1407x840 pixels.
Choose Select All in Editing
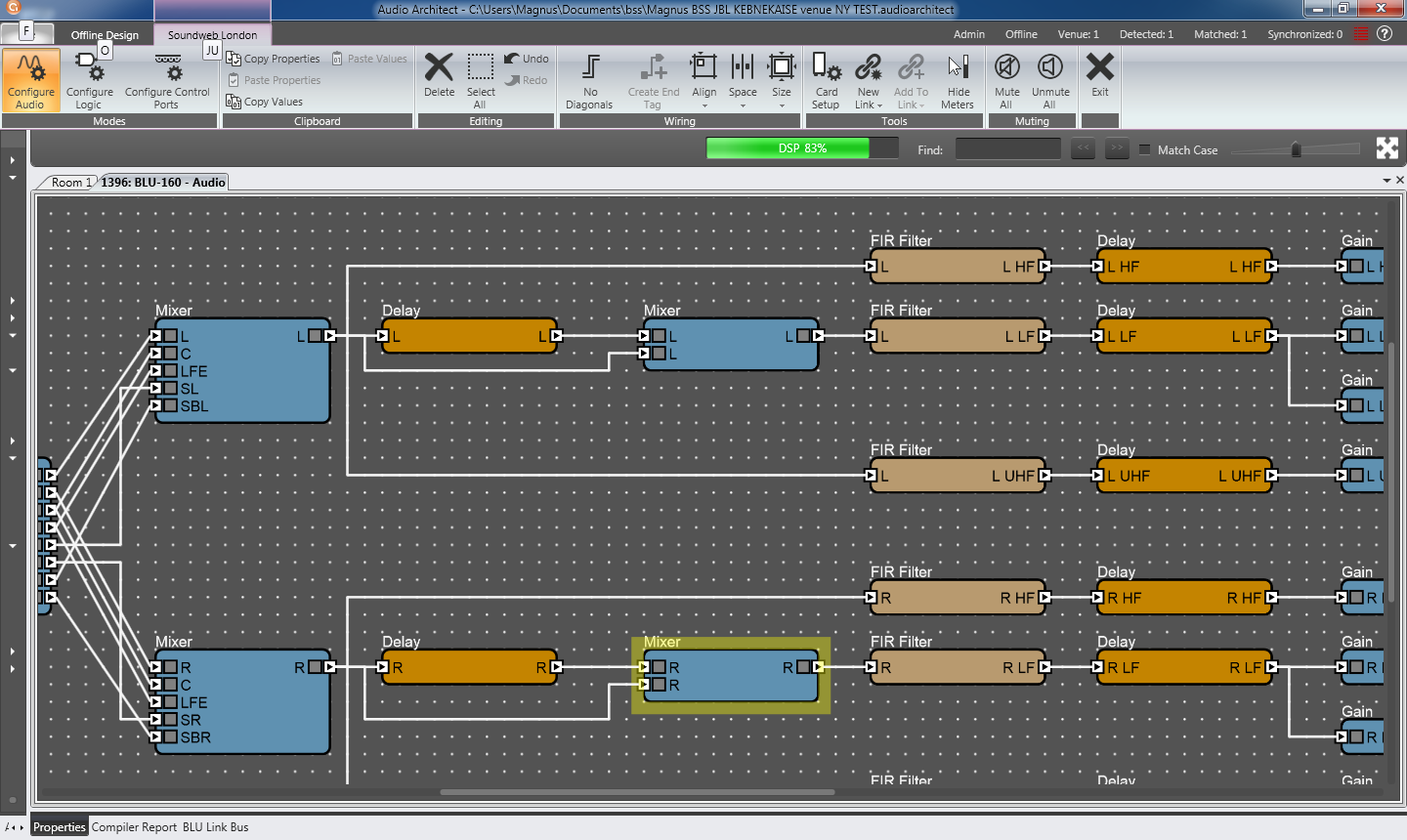[x=480, y=80]
